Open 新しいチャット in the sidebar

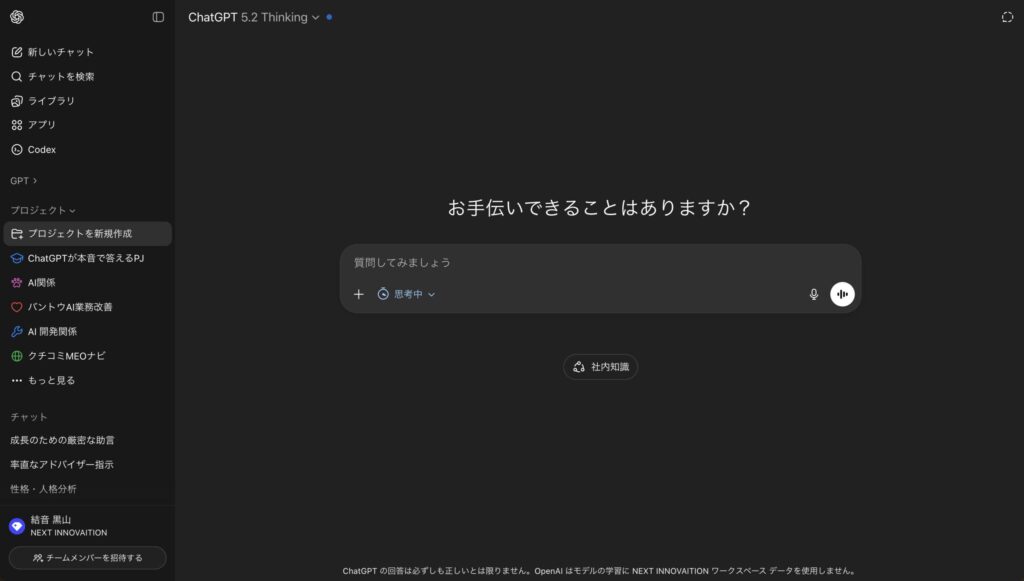click(60, 52)
